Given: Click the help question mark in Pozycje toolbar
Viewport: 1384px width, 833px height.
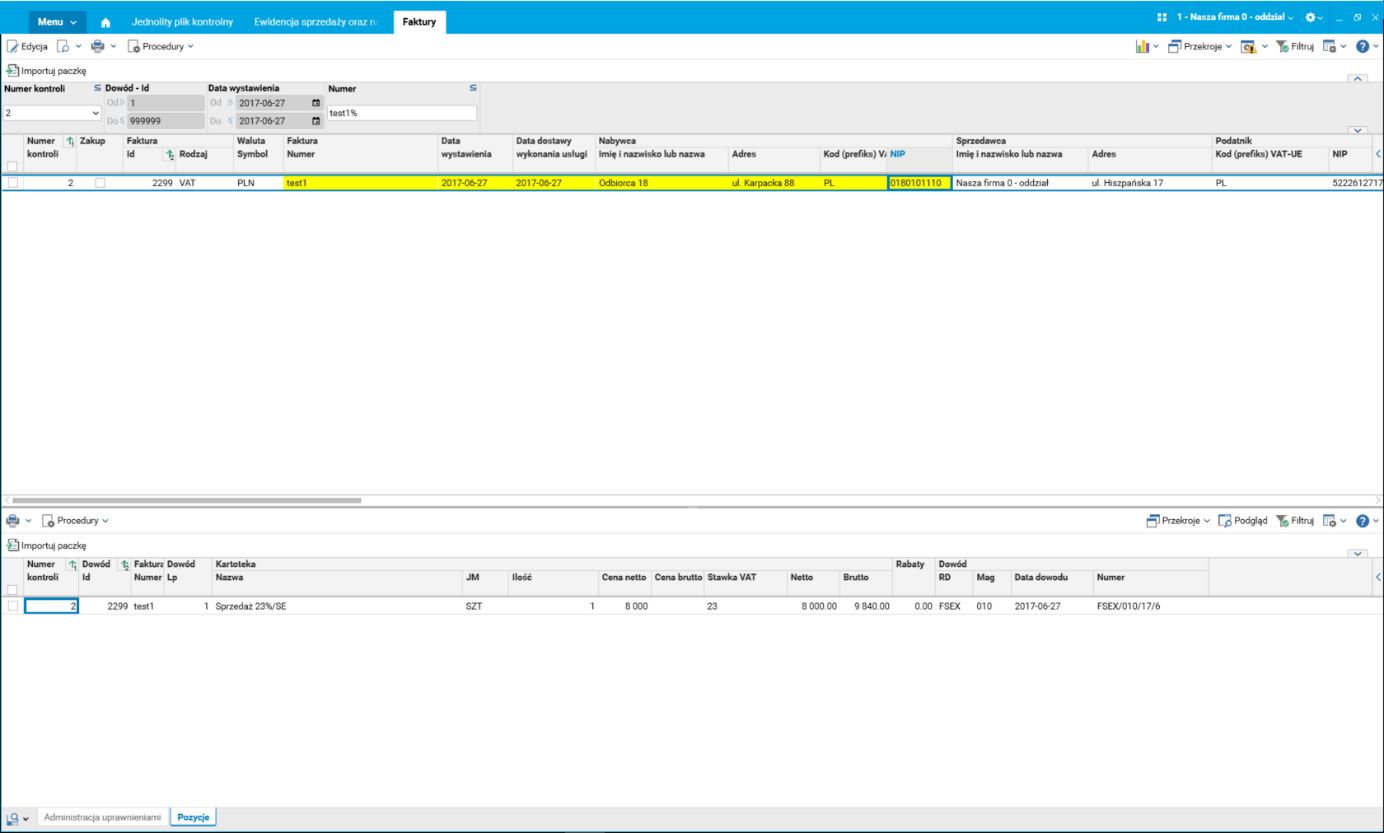Looking at the screenshot, I should [1362, 521].
